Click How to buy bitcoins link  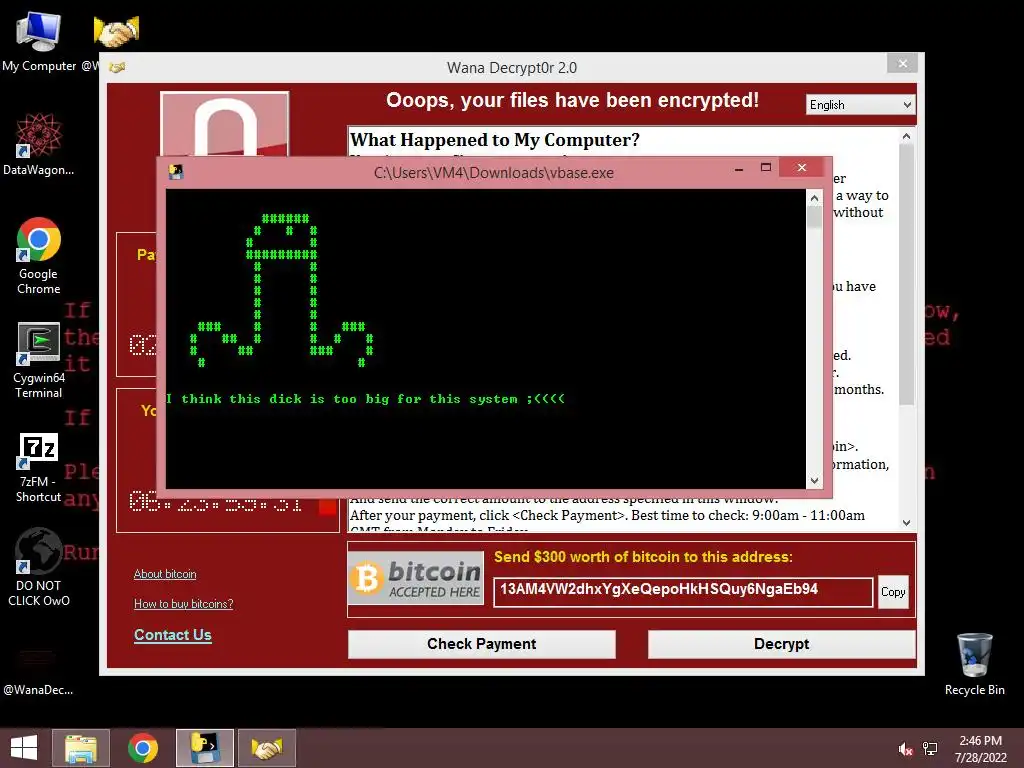pyautogui.click(x=184, y=604)
